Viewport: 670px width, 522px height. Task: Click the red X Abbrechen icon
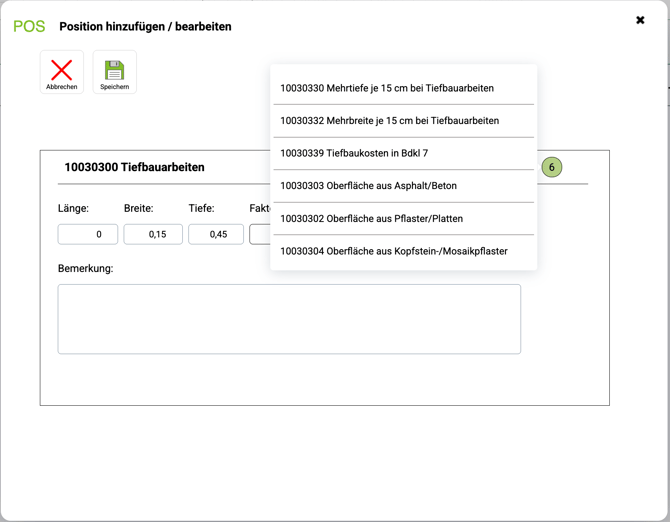click(62, 71)
